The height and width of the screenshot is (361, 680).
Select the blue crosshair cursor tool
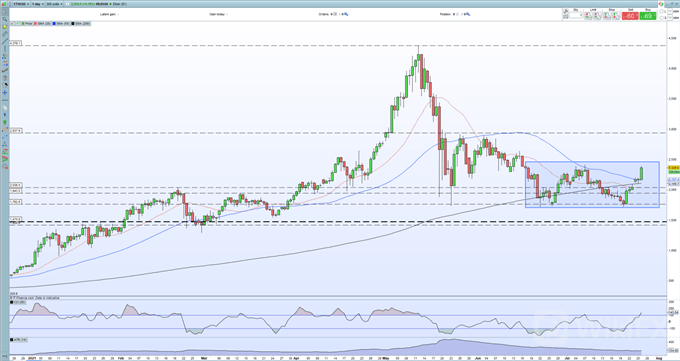pyautogui.click(x=5, y=92)
